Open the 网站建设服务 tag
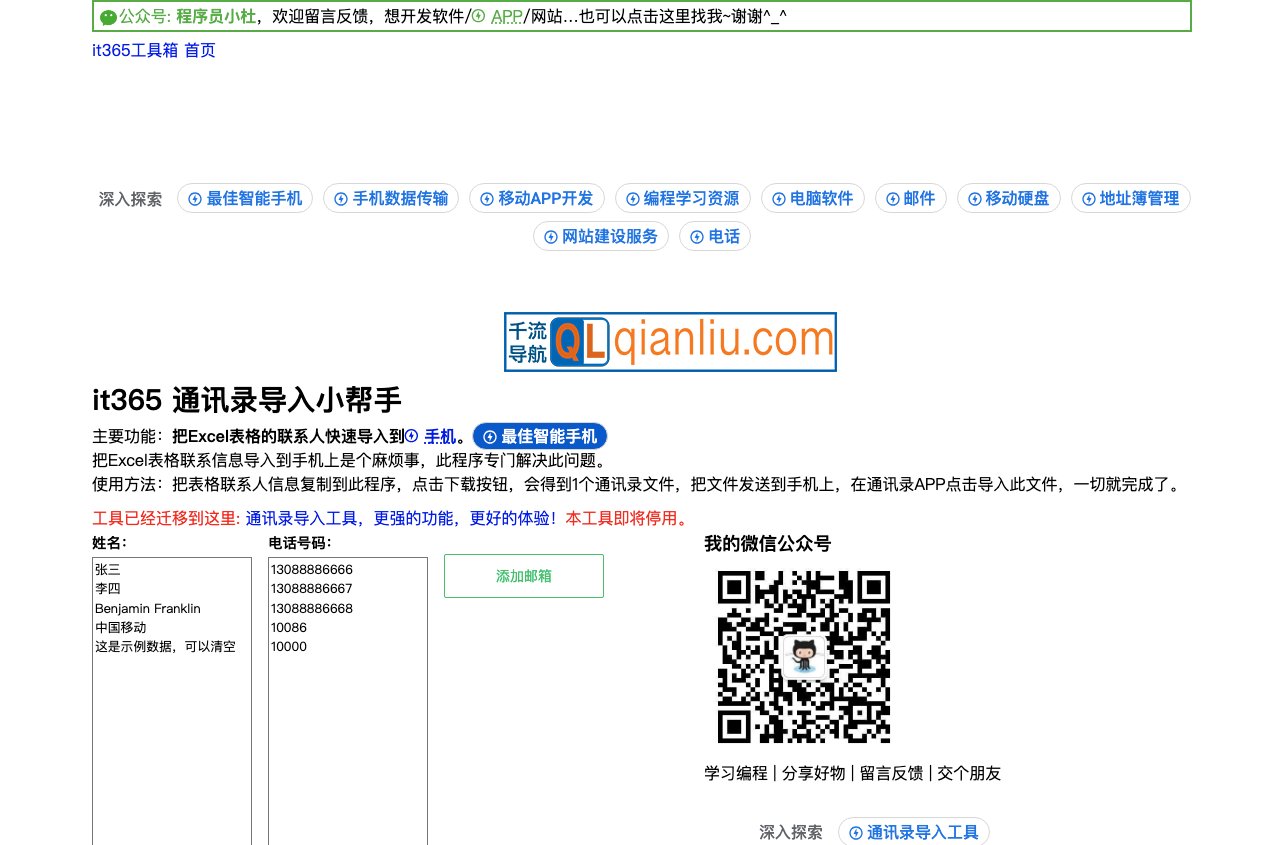The image size is (1284, 845). 601,236
